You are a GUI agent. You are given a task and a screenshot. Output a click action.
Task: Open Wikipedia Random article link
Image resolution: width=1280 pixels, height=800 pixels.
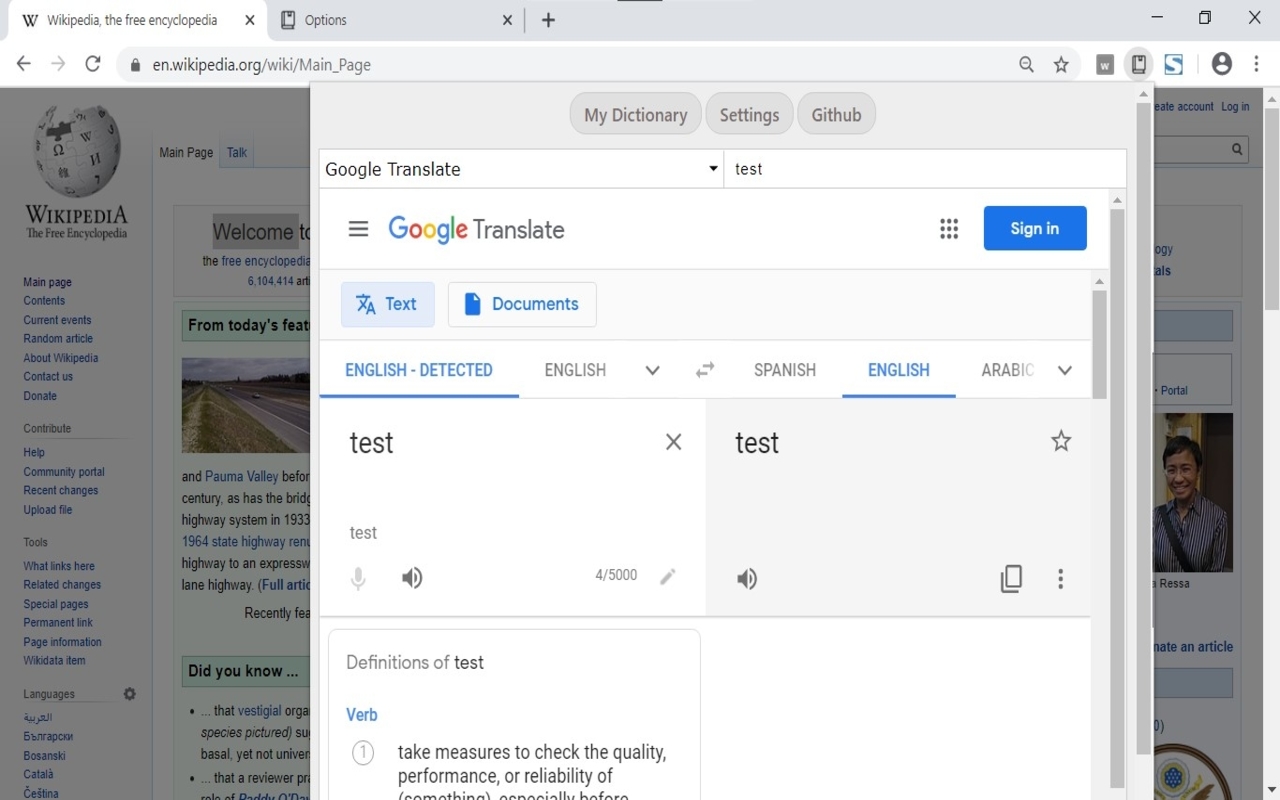tap(58, 339)
